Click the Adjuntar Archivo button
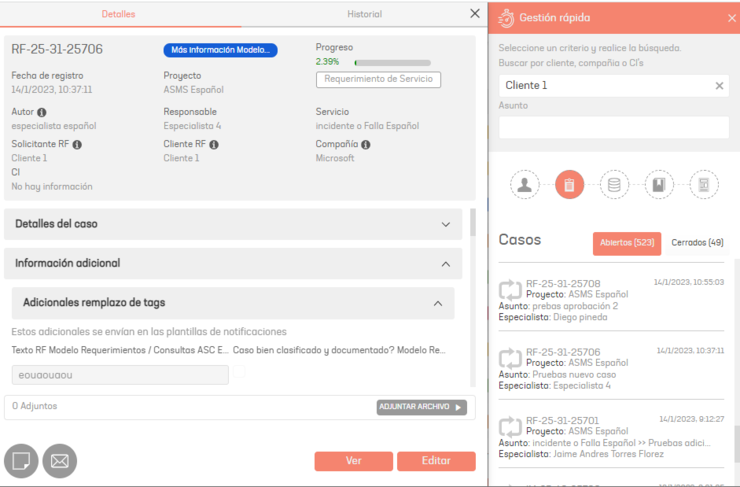Screen dimensions: 740x487 [421, 407]
